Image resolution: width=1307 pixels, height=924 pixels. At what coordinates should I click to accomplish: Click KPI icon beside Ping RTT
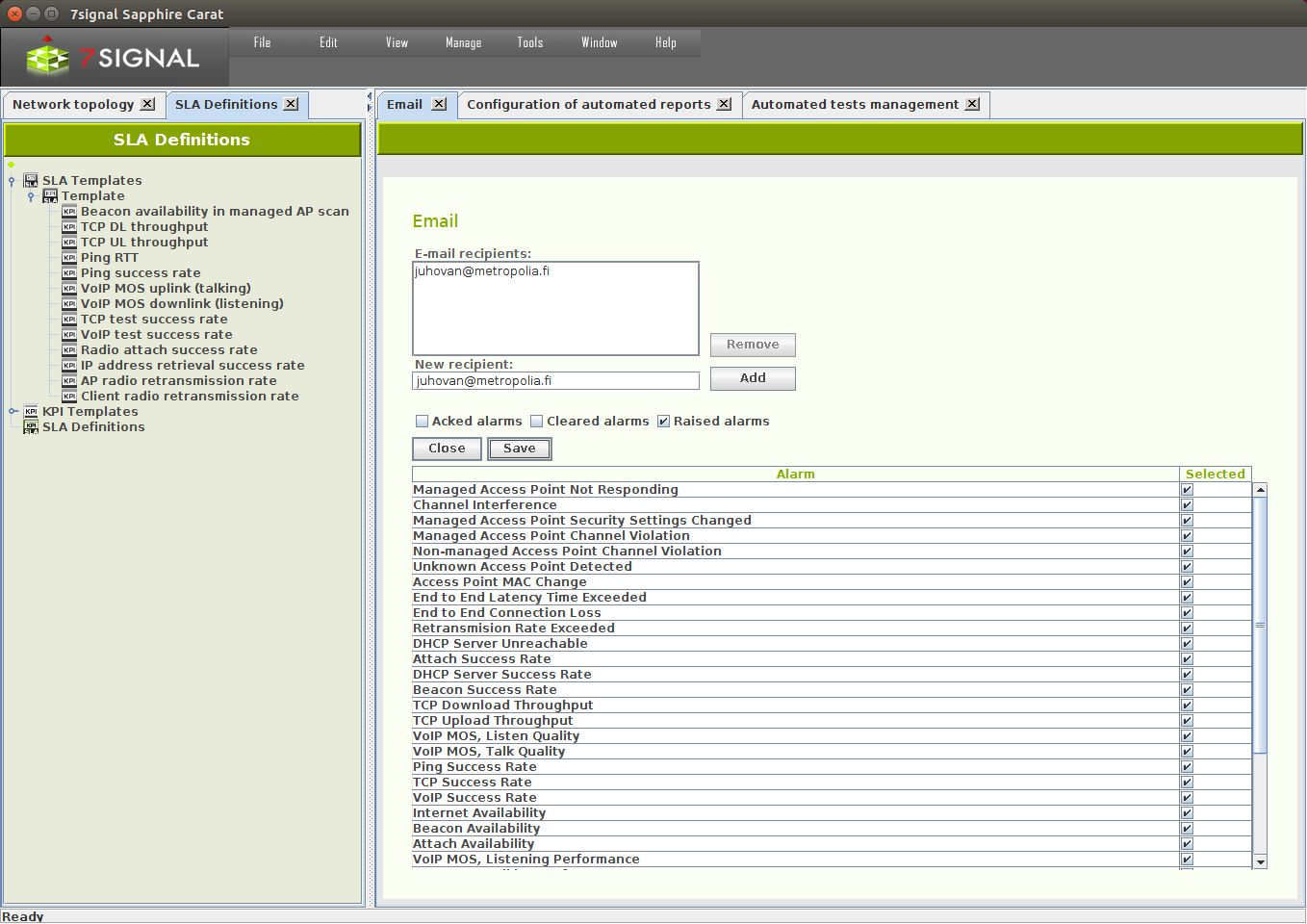point(69,257)
